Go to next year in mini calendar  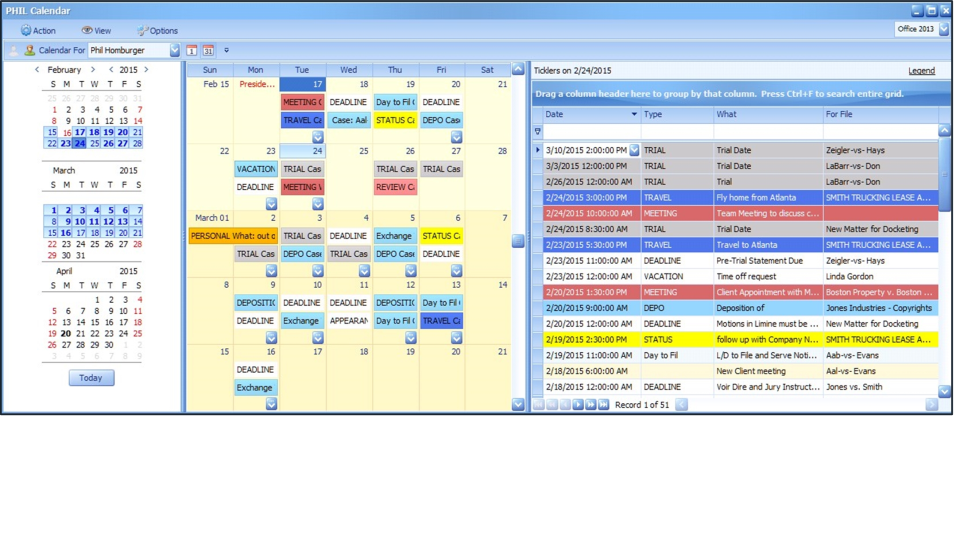coord(146,69)
